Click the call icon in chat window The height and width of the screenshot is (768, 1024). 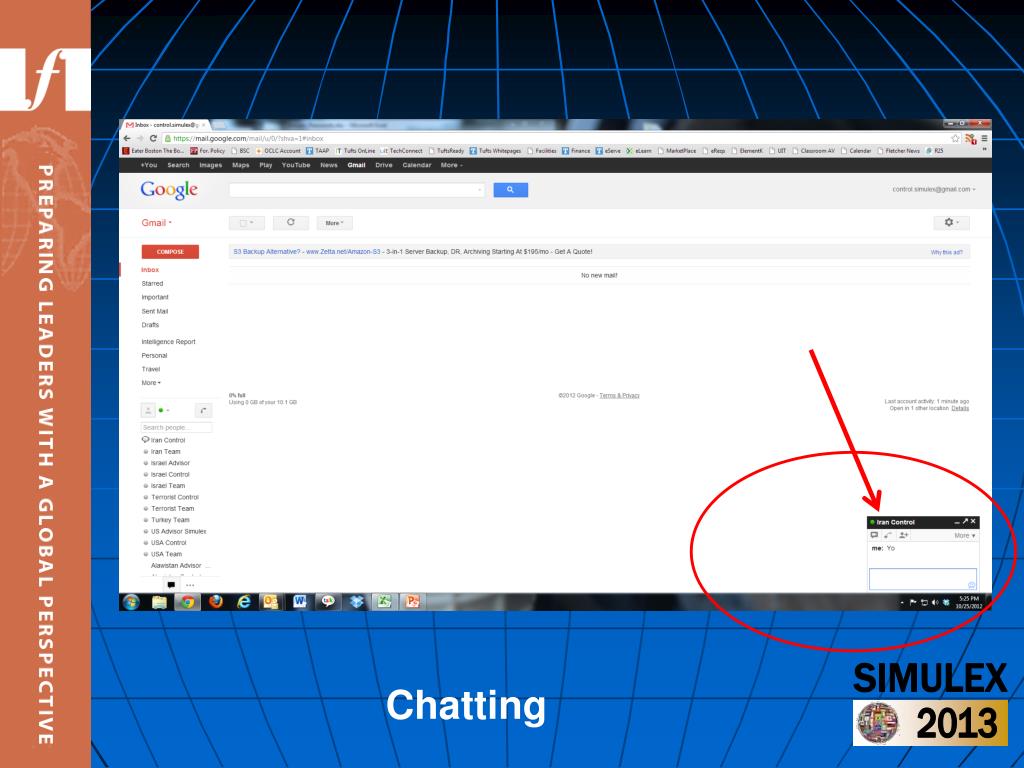pyautogui.click(x=888, y=536)
